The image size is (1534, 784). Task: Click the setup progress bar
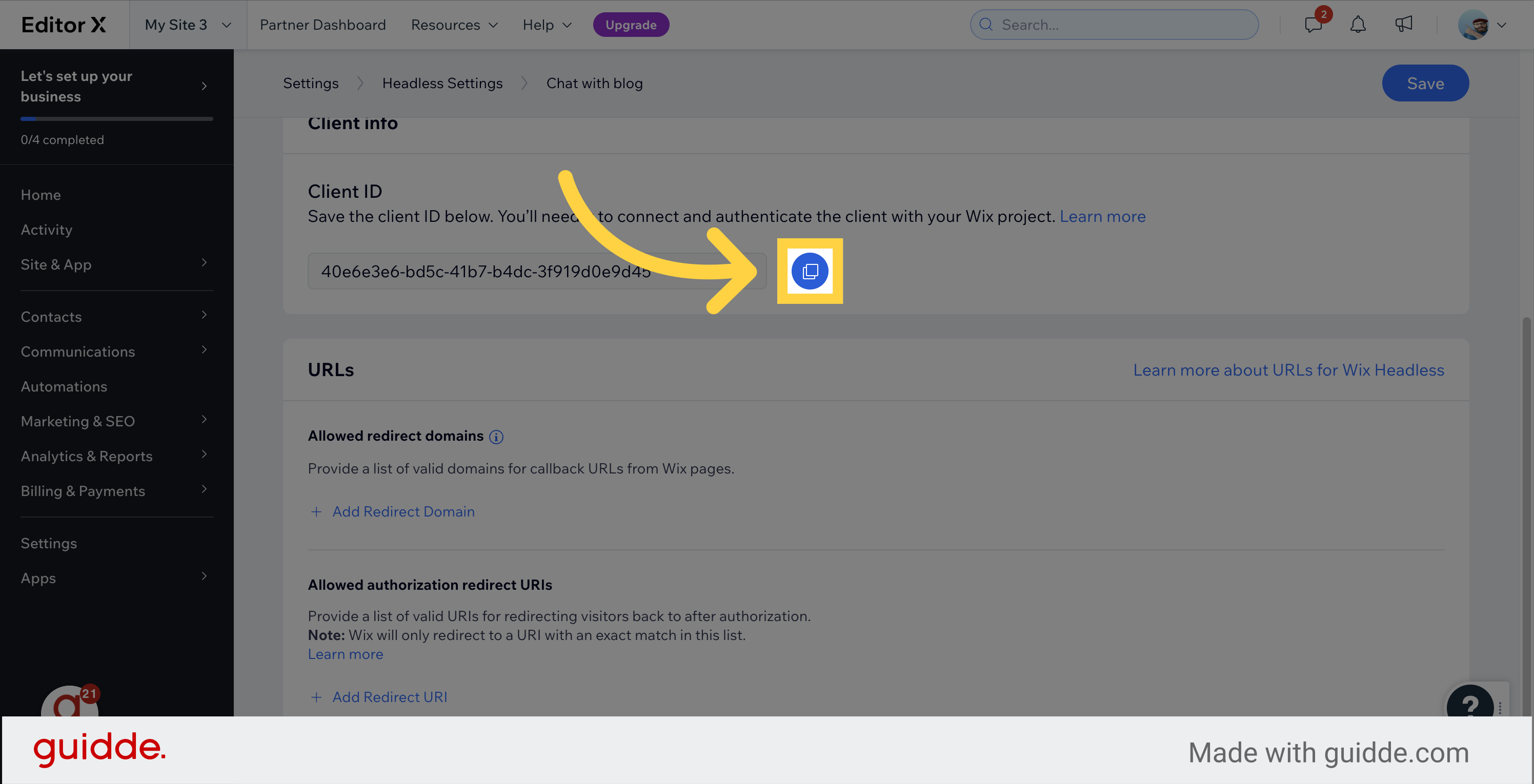pyautogui.click(x=116, y=118)
